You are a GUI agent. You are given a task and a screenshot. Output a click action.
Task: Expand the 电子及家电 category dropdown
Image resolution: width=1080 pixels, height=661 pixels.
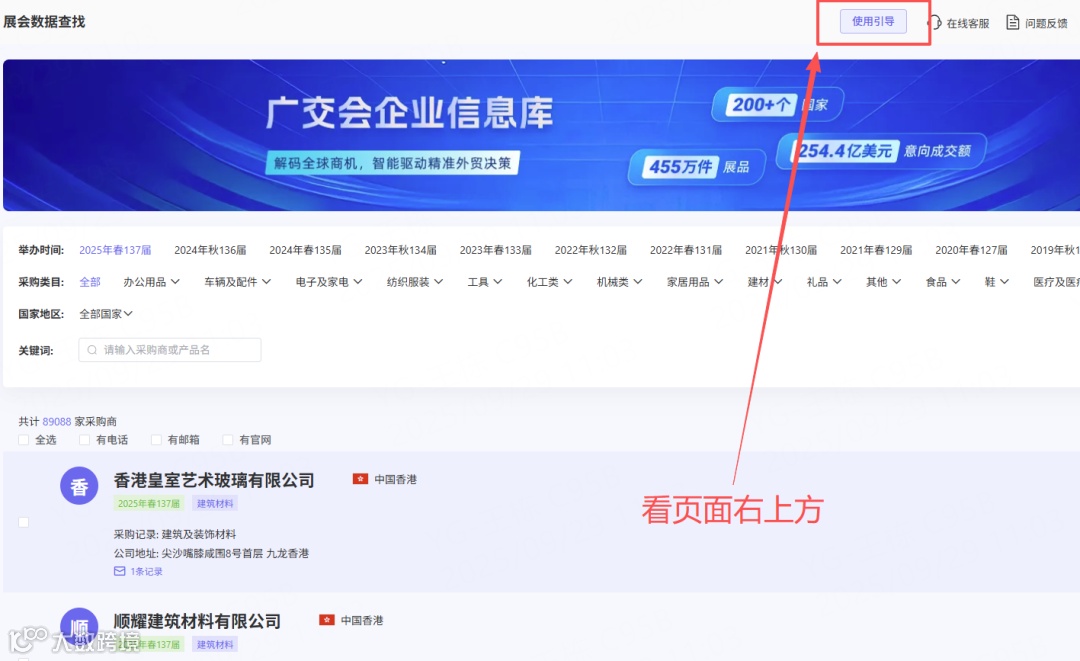point(329,282)
